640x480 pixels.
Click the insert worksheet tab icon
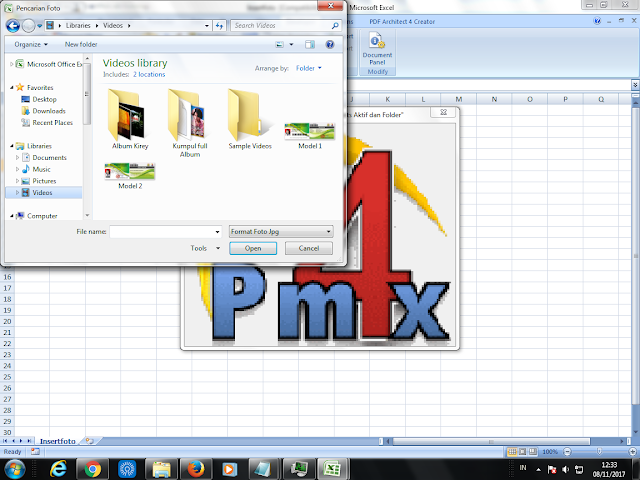(x=89, y=441)
